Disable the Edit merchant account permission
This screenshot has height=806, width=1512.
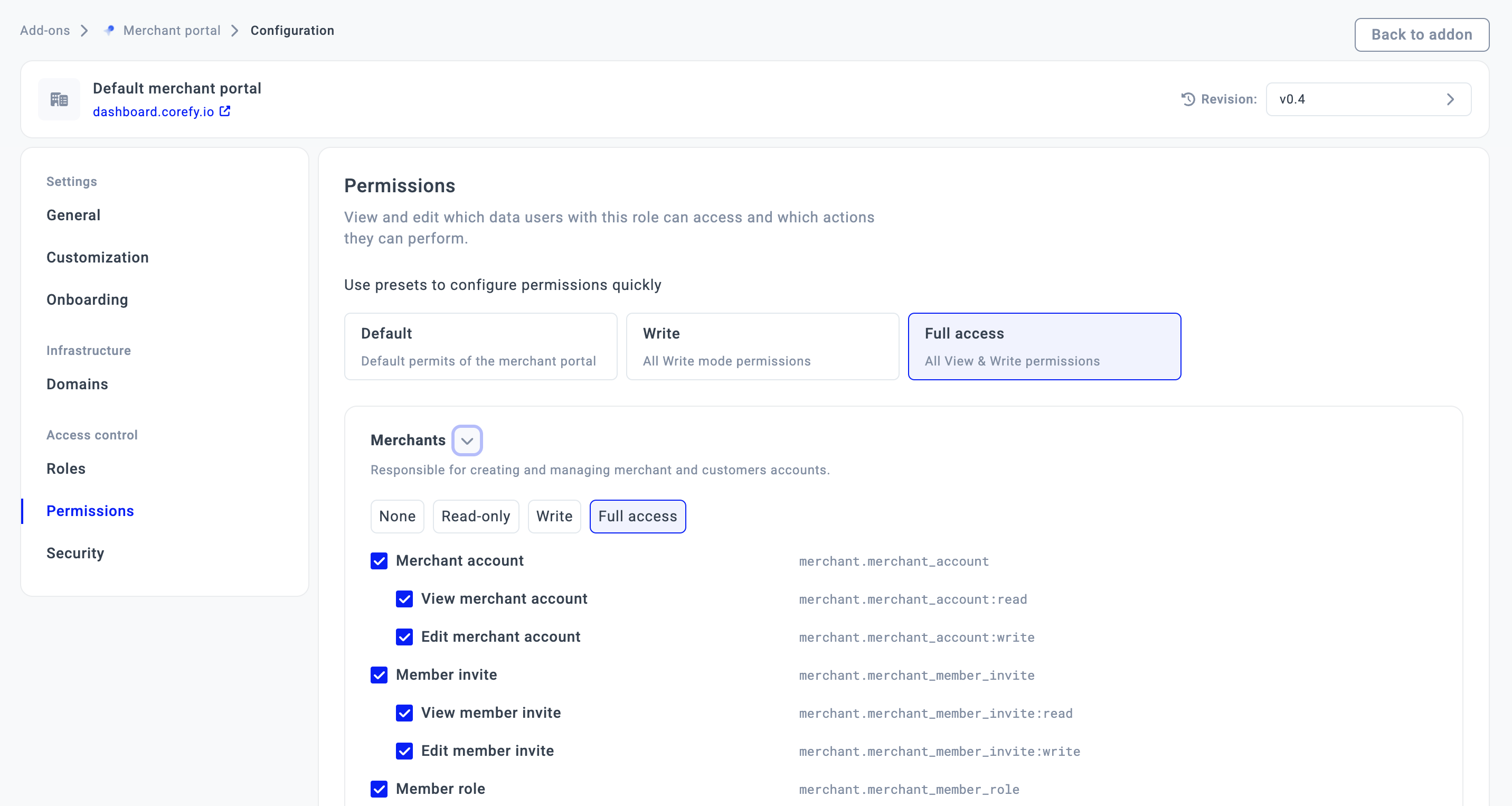(x=404, y=637)
